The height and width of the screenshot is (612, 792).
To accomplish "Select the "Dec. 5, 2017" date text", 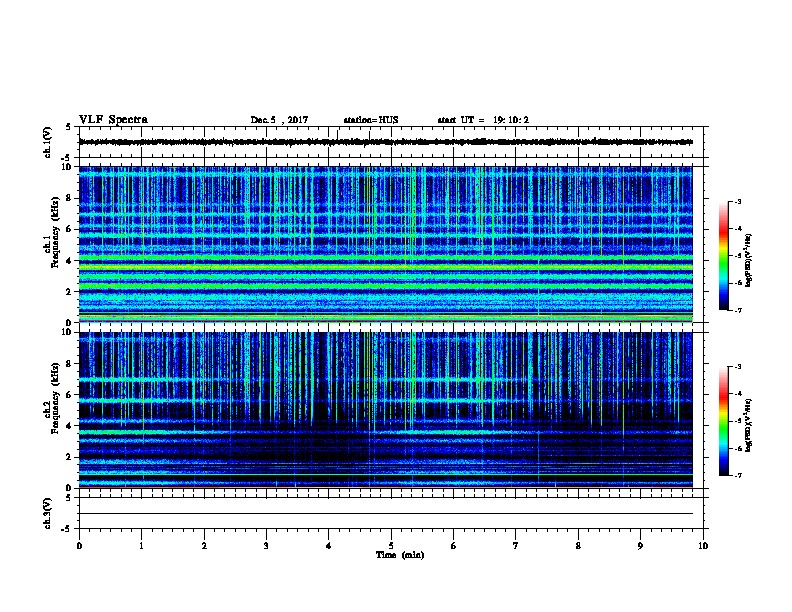I will click(x=279, y=120).
